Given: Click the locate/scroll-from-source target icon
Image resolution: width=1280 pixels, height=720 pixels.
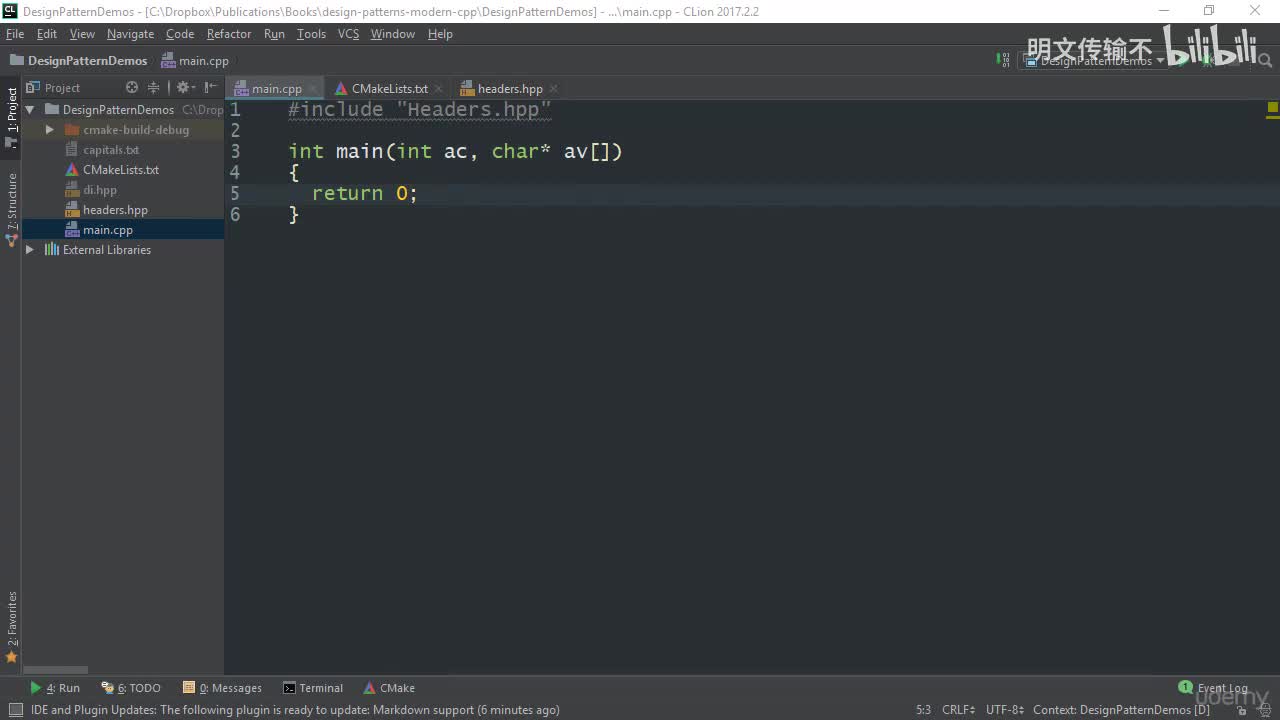Looking at the screenshot, I should 132,88.
